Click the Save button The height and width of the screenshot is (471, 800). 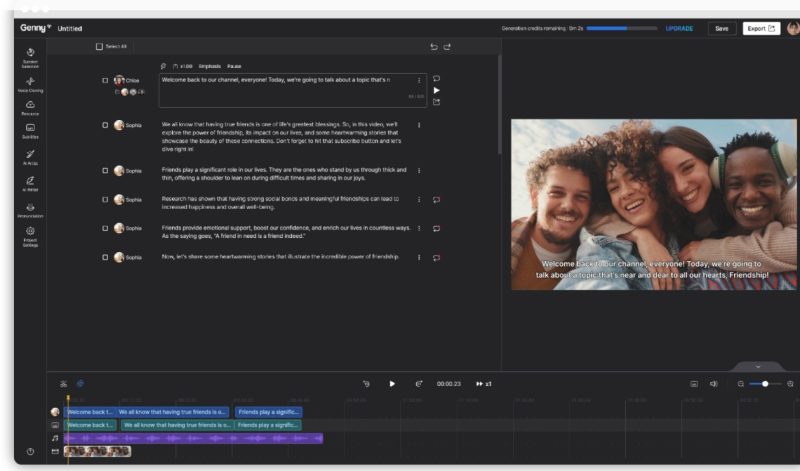(721, 28)
